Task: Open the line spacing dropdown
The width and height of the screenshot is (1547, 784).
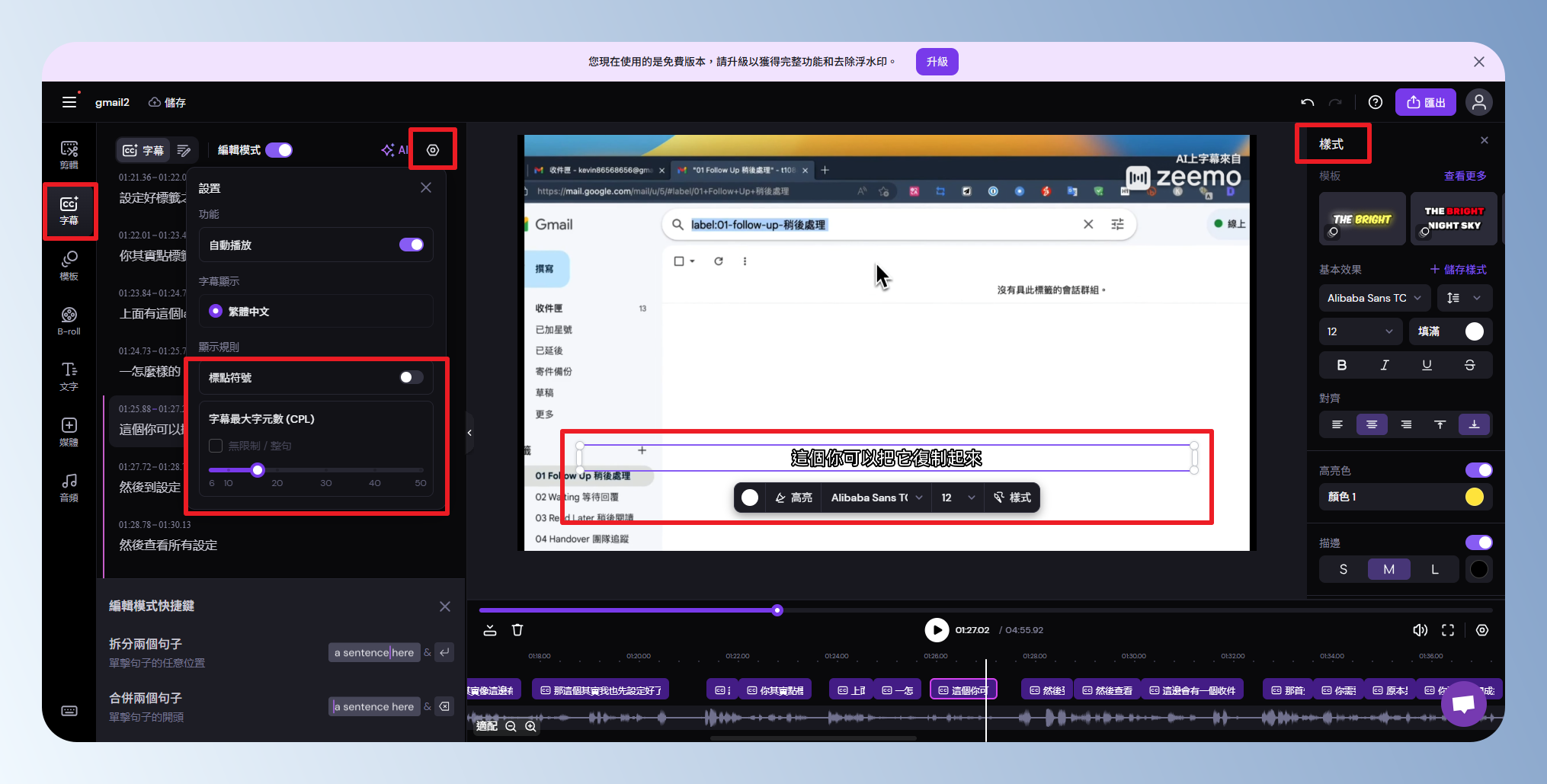Action: (1463, 298)
